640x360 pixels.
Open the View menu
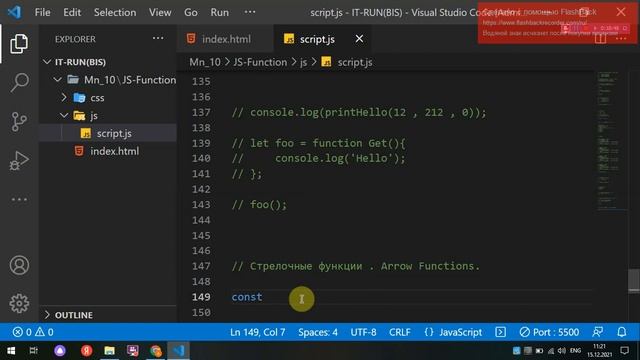pyautogui.click(x=160, y=12)
